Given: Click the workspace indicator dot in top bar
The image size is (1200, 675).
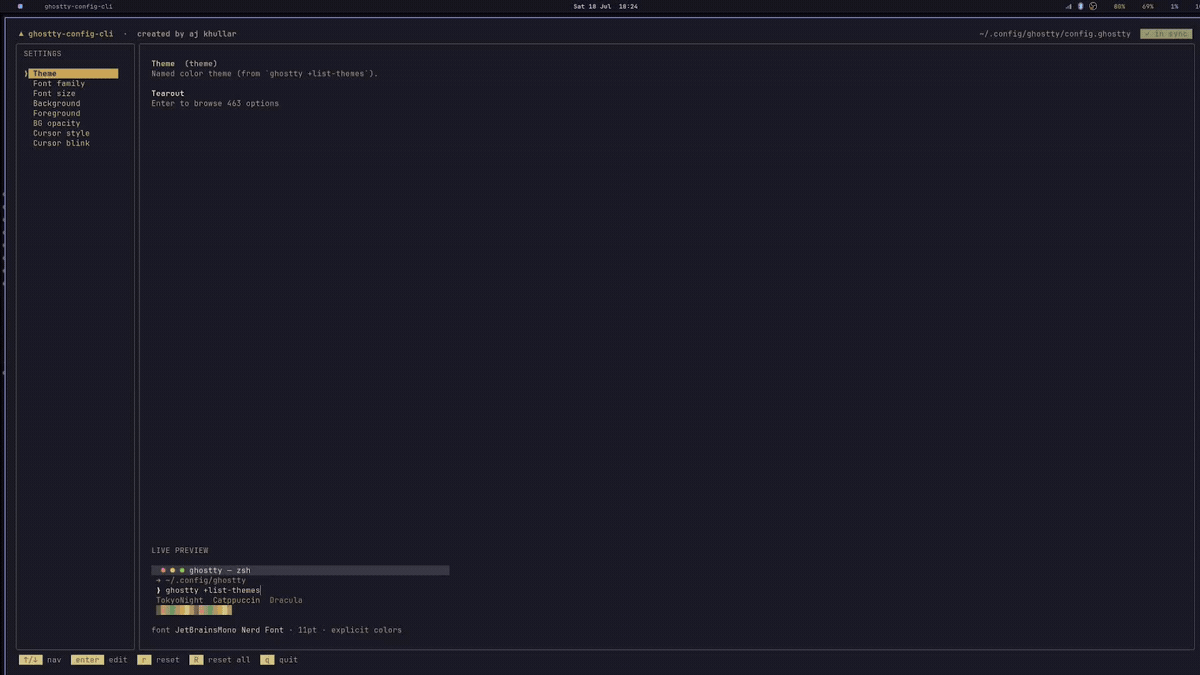Looking at the screenshot, I should point(20,6).
